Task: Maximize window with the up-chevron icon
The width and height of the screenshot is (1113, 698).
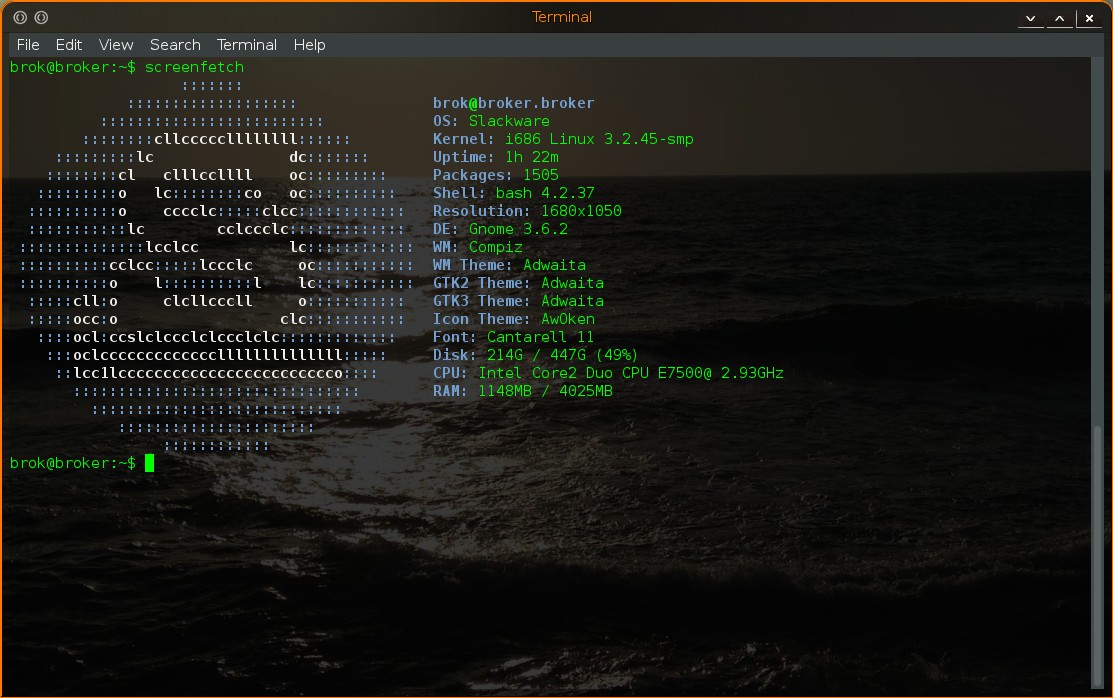Action: coord(1060,18)
